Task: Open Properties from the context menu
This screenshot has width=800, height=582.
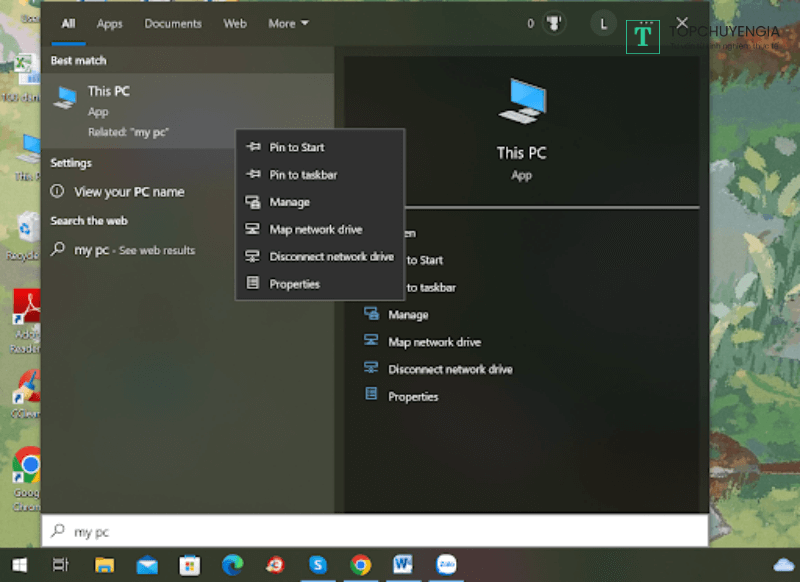Action: (294, 284)
